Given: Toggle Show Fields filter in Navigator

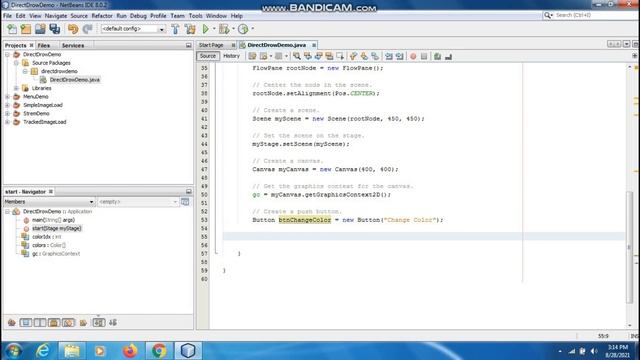Looking at the screenshot, I should coord(26,323).
